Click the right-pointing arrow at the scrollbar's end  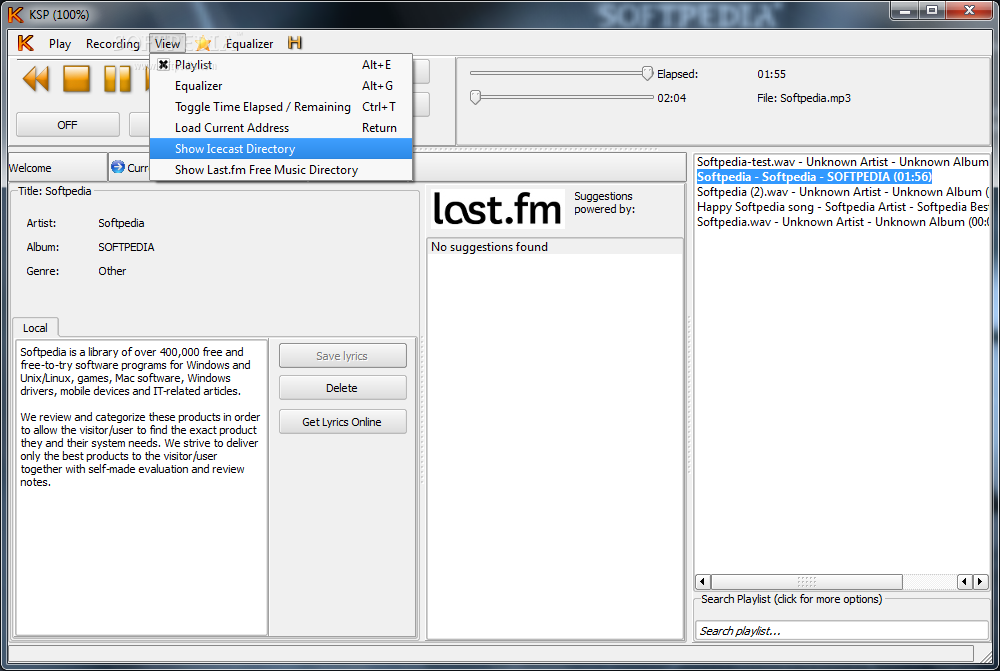tap(981, 582)
